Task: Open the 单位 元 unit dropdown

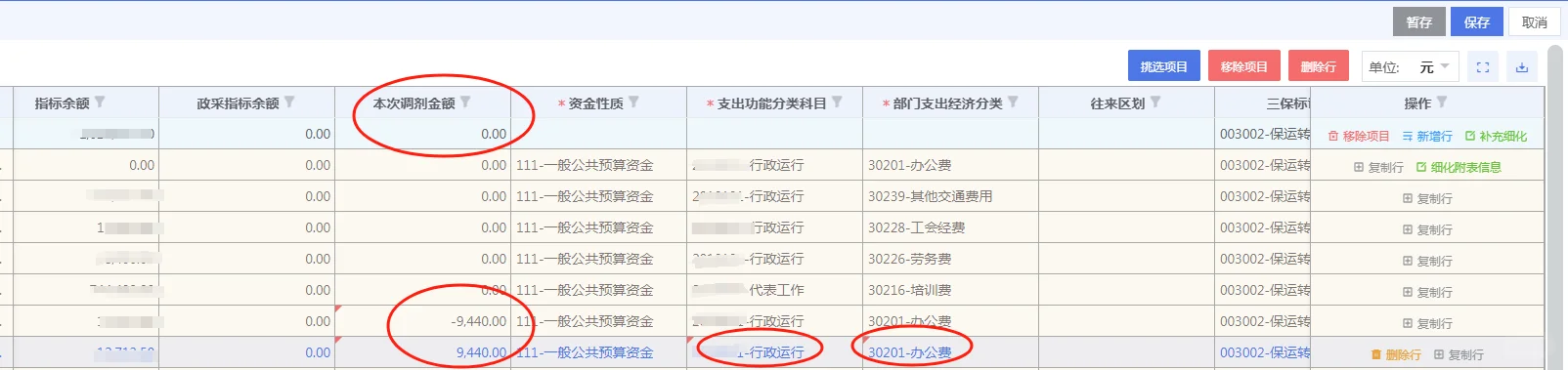Action: (x=1411, y=66)
